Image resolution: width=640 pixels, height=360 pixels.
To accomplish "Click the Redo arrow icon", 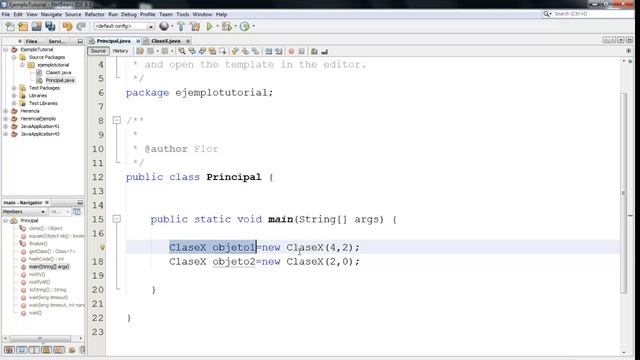I will [x=81, y=27].
